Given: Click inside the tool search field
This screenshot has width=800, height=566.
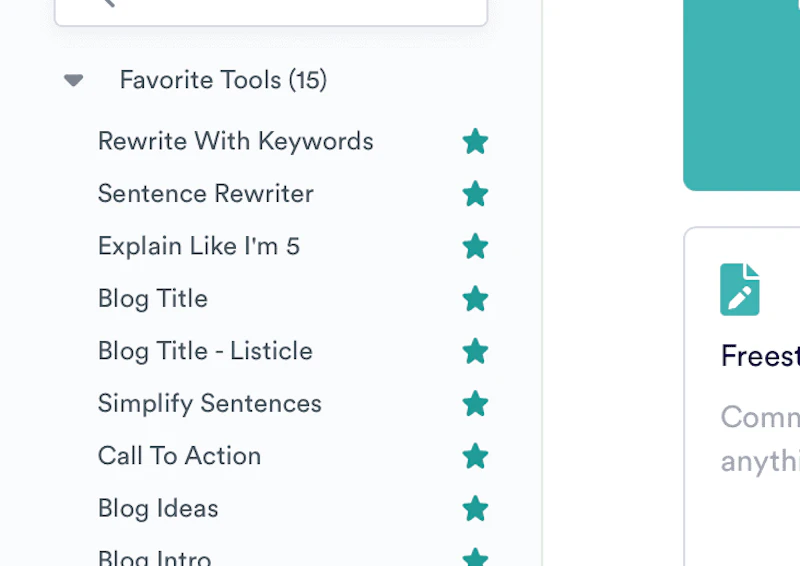Looking at the screenshot, I should (290, 8).
